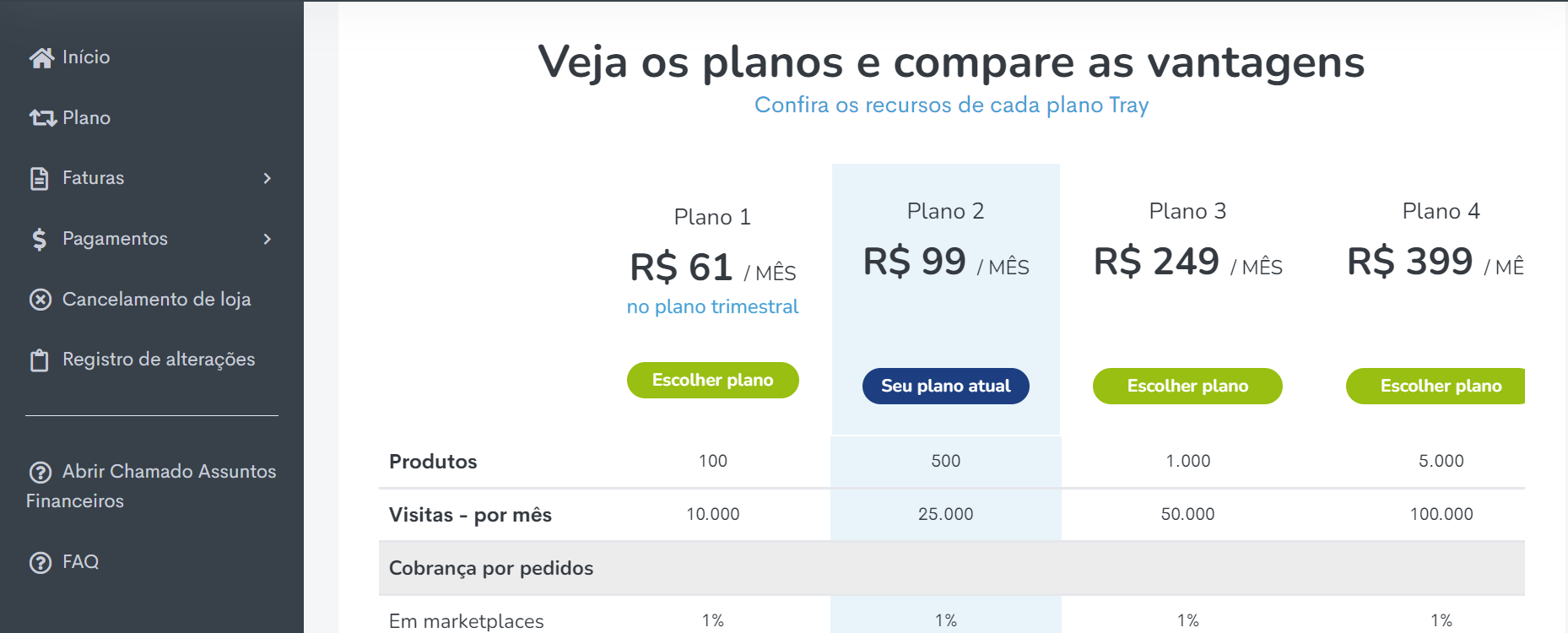Click the document icon beside Faturas
Image resolution: width=1568 pixels, height=633 pixels.
[x=40, y=178]
